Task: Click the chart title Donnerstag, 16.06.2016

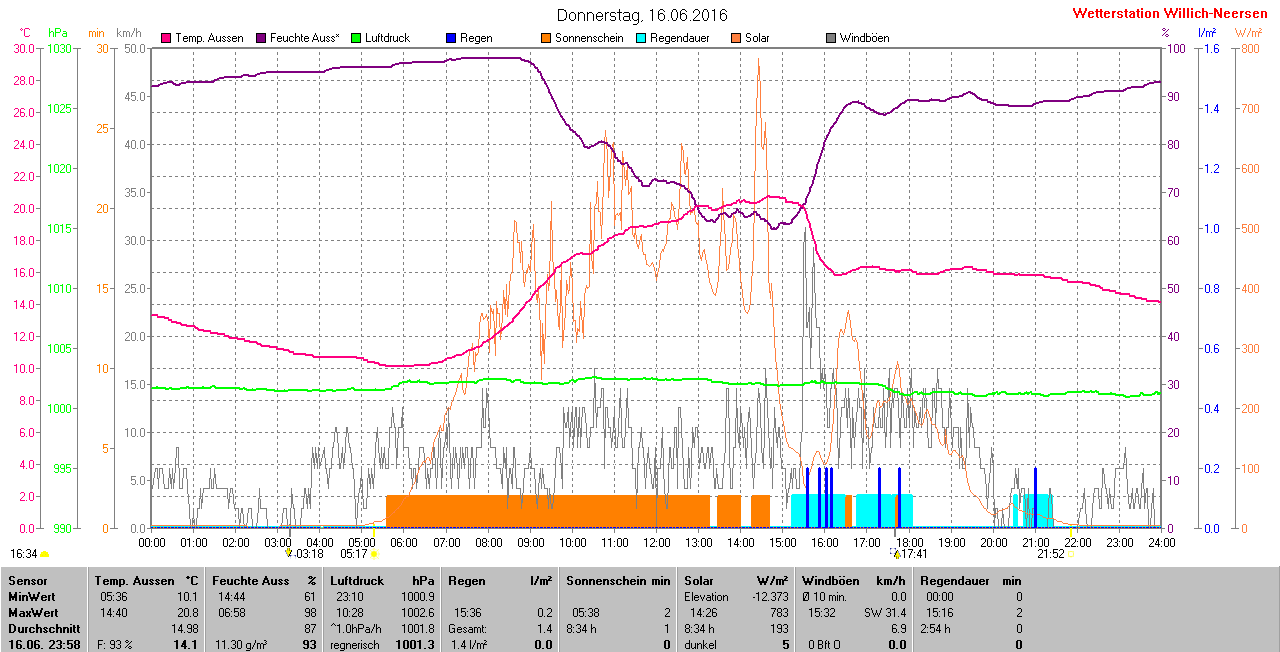Action: 642,15
